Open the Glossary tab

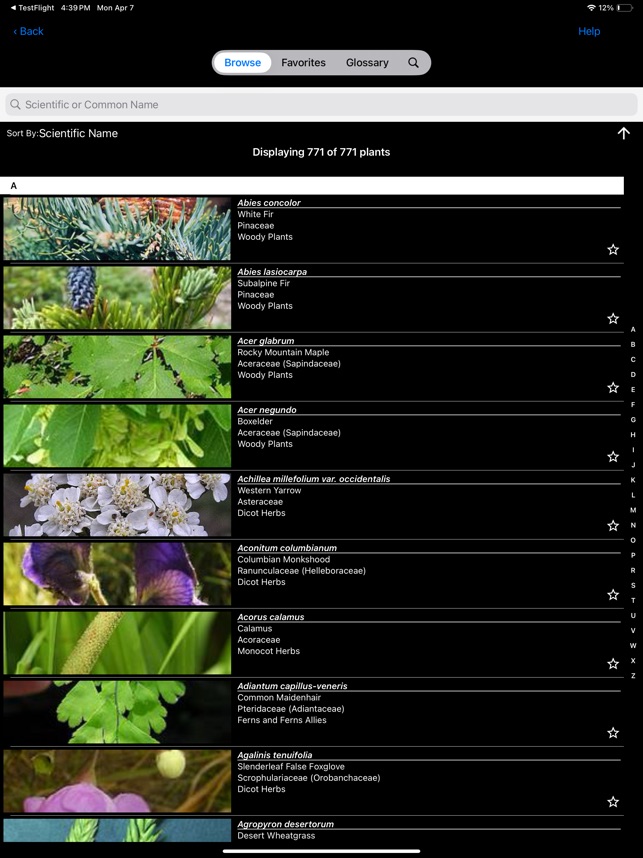point(367,62)
